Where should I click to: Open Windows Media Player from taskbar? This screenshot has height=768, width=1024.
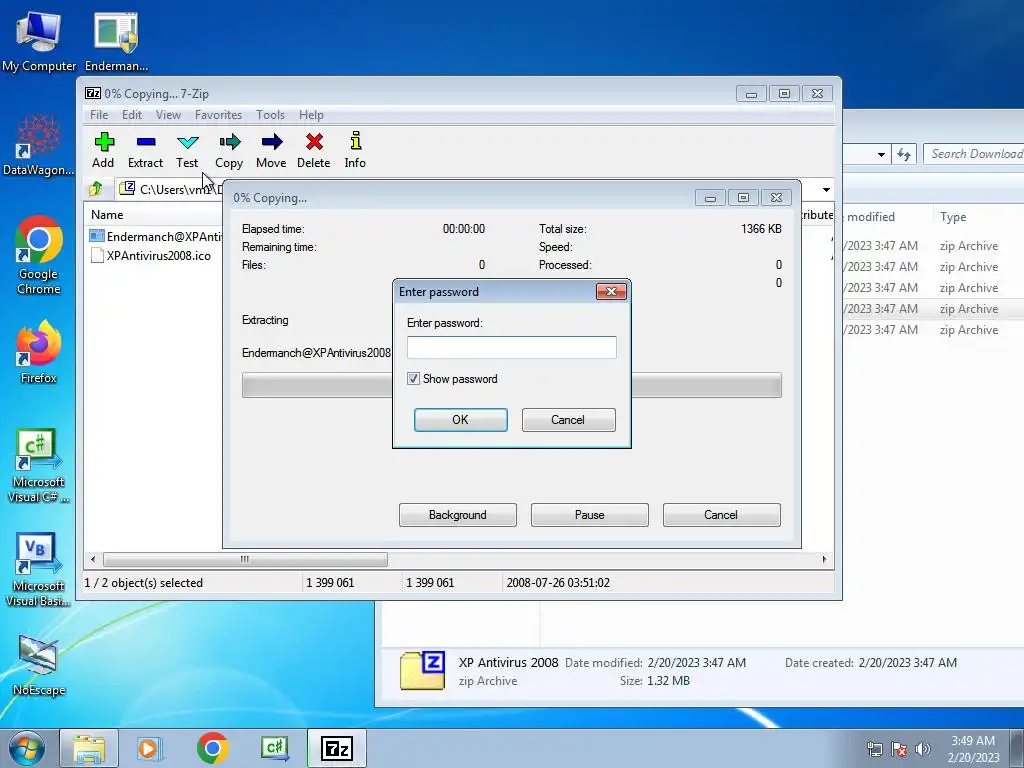(150, 748)
